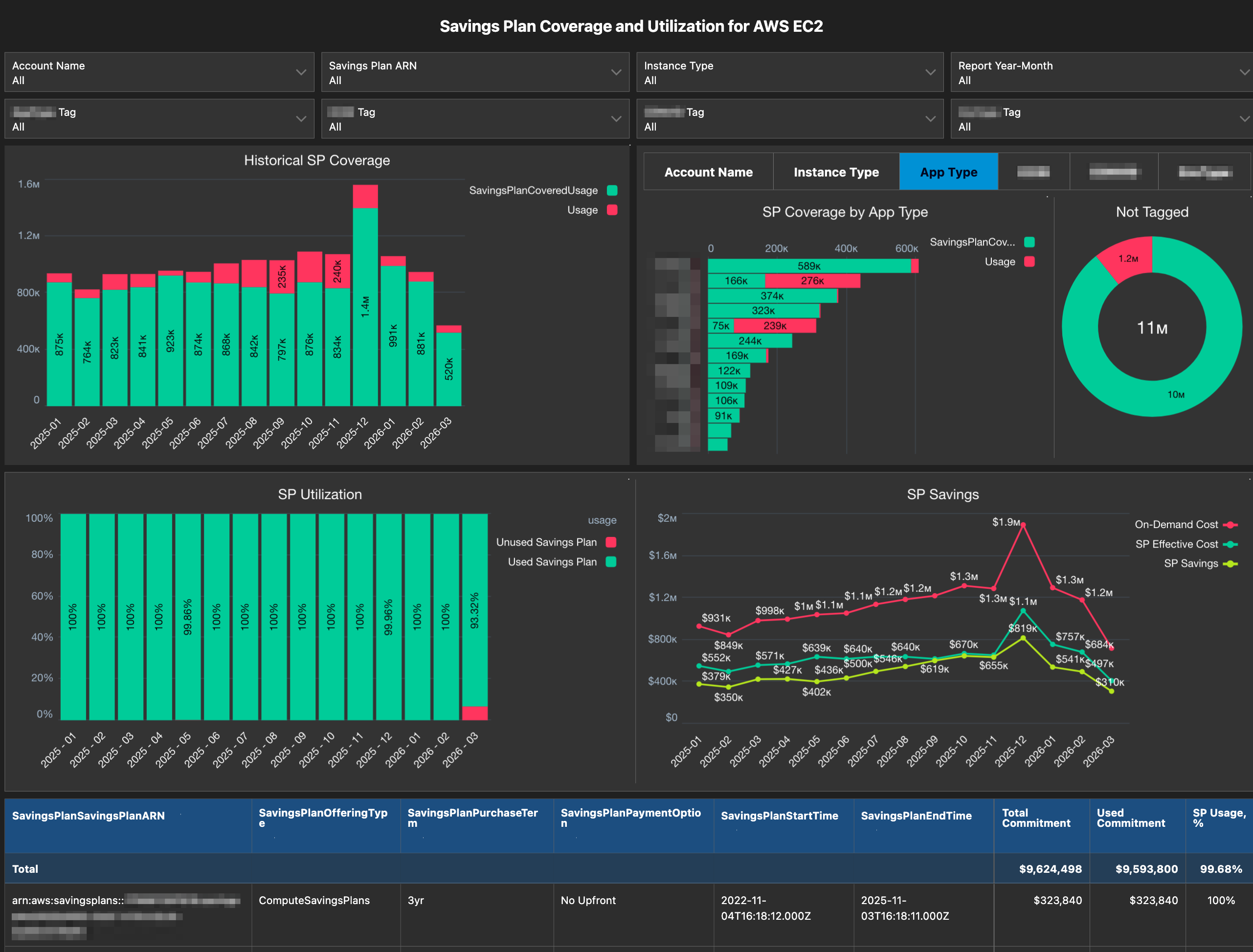This screenshot has height=952, width=1253.
Task: Open the Savings Plan ARN filter dropdown
Action: click(x=475, y=72)
